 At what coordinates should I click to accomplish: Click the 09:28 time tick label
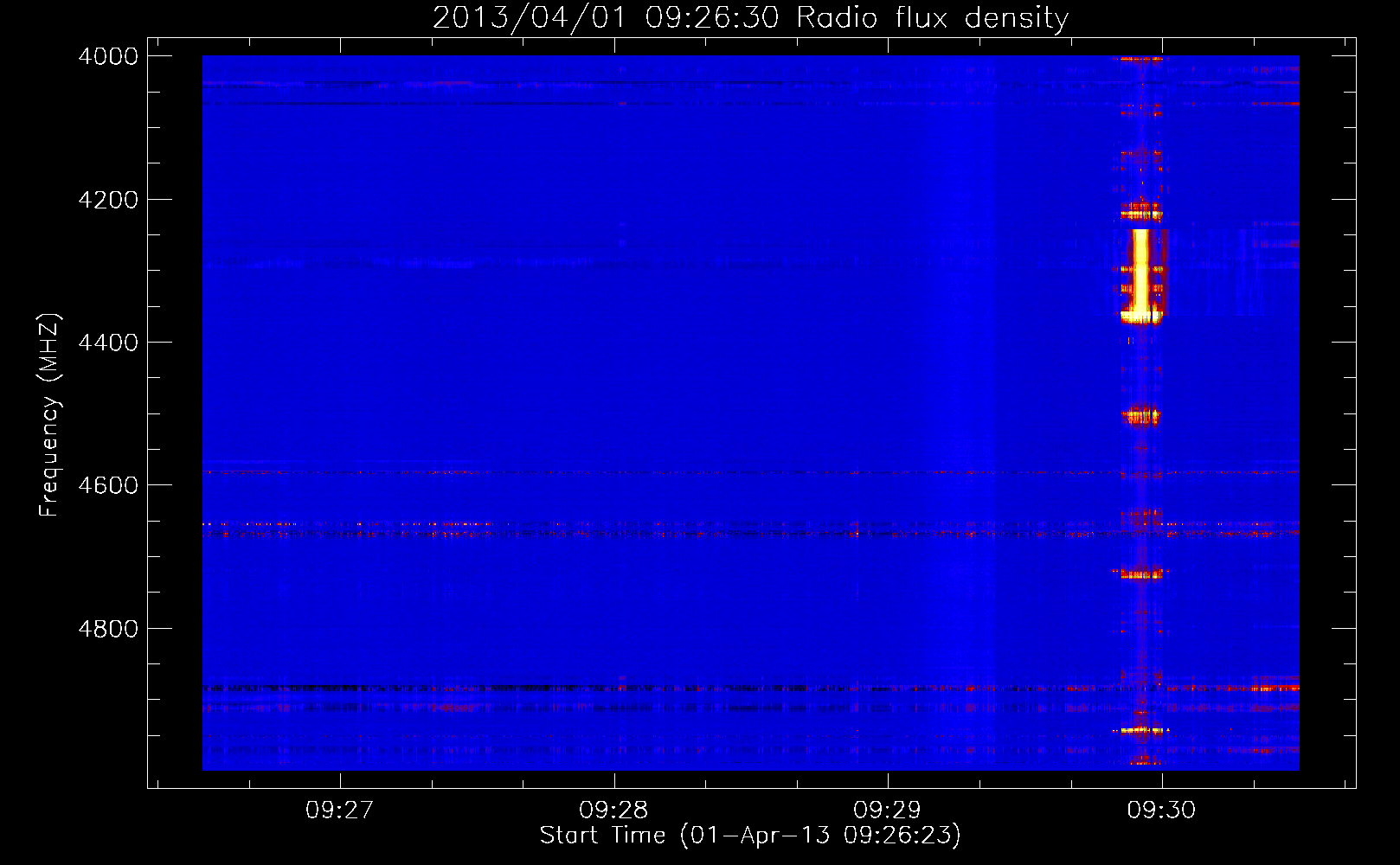click(613, 810)
